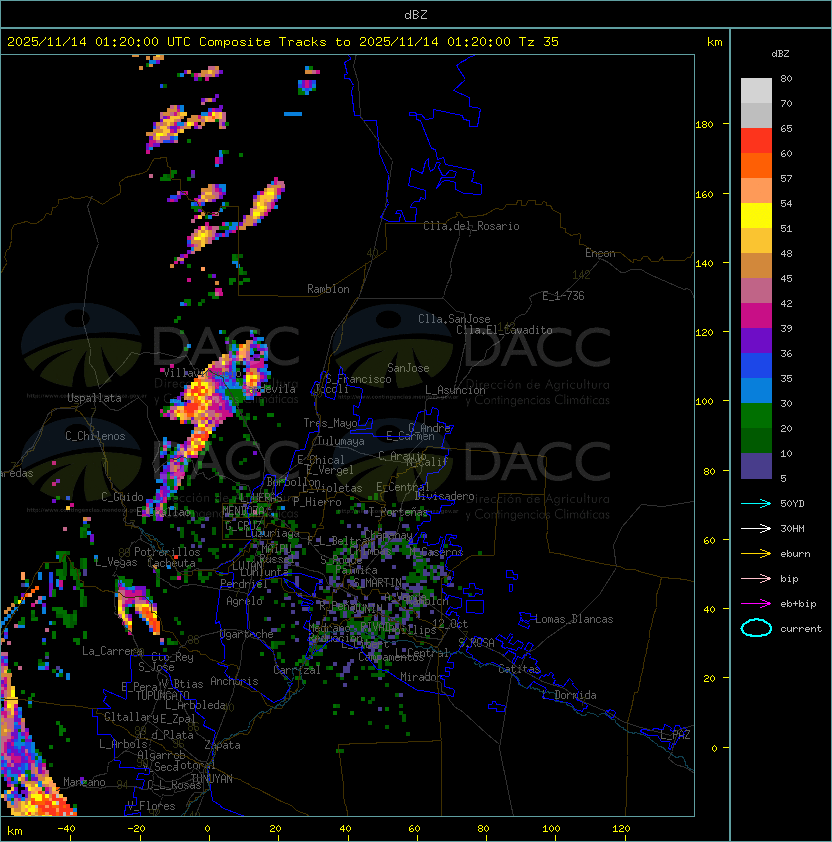Select the dark green swatch between 20 and 10 dBZ
The width and height of the screenshot is (832, 842).
pos(756,440)
